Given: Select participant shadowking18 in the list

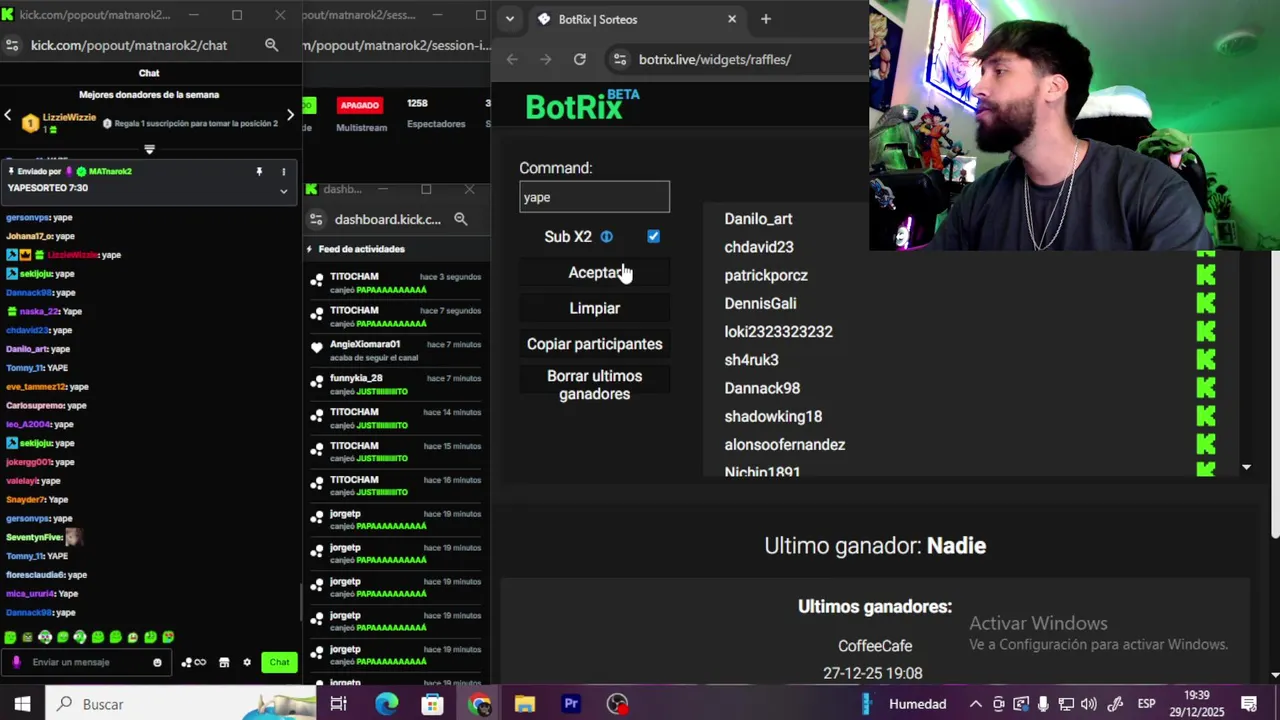Looking at the screenshot, I should tap(773, 416).
